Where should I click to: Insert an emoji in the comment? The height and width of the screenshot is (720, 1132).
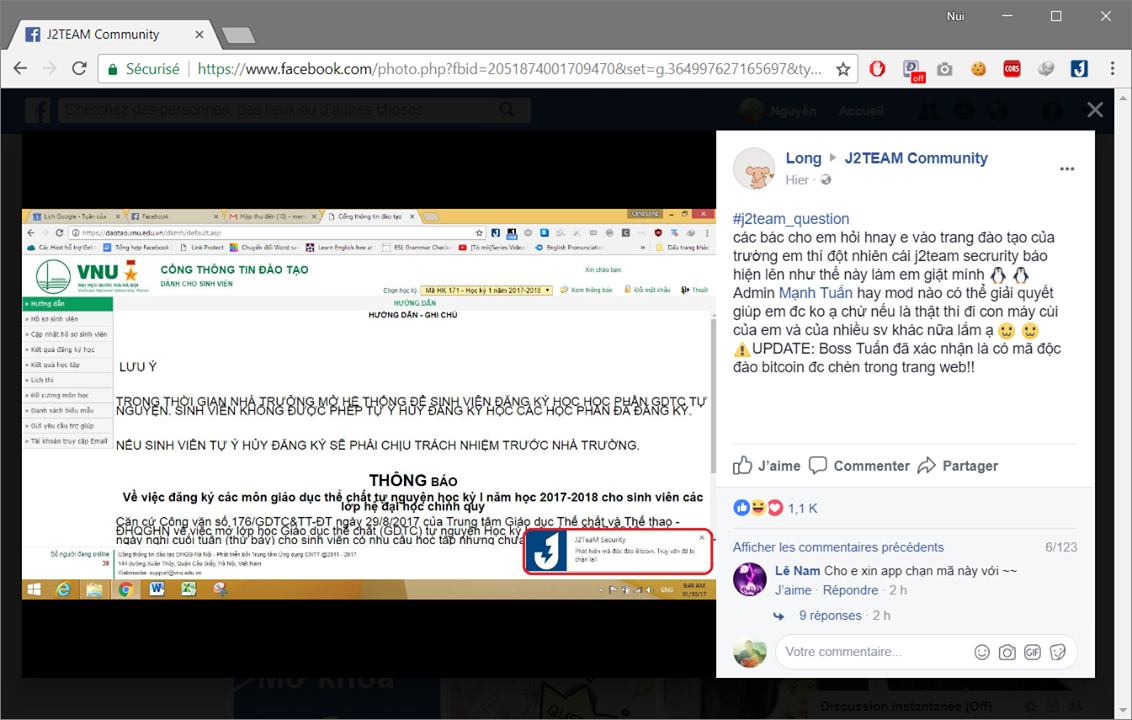pos(982,652)
